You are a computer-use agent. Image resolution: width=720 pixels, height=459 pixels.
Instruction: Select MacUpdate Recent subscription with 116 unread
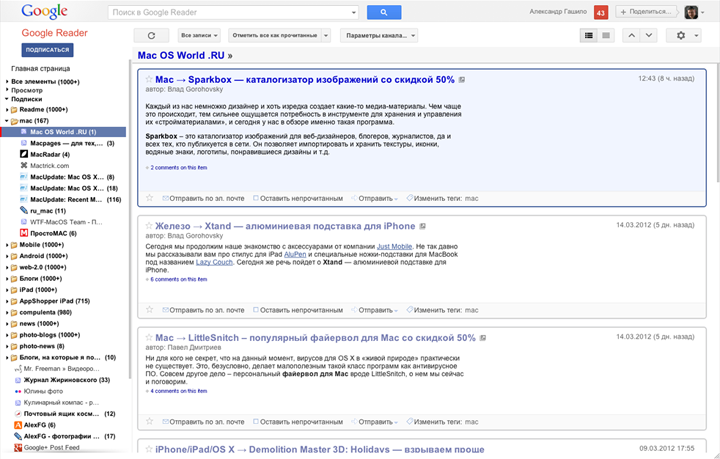(71, 200)
